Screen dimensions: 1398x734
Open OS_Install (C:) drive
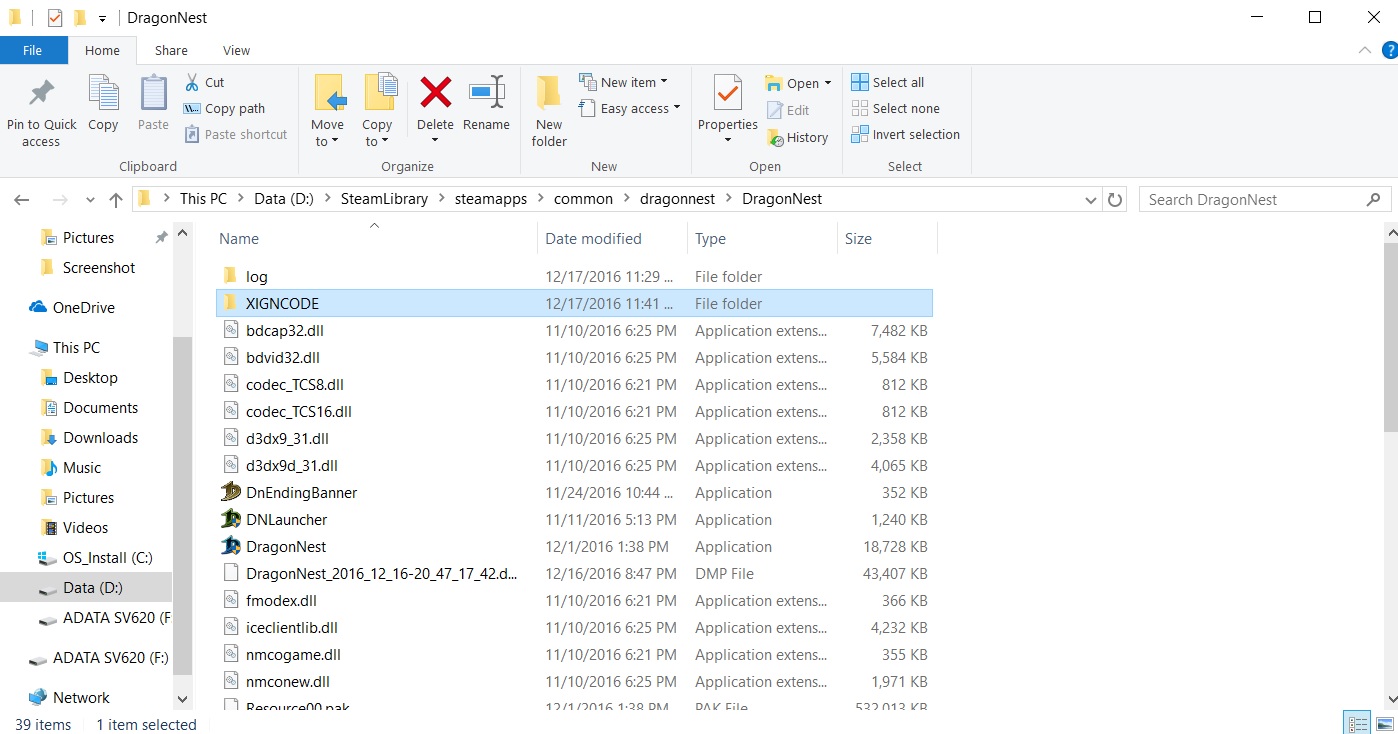pos(95,557)
